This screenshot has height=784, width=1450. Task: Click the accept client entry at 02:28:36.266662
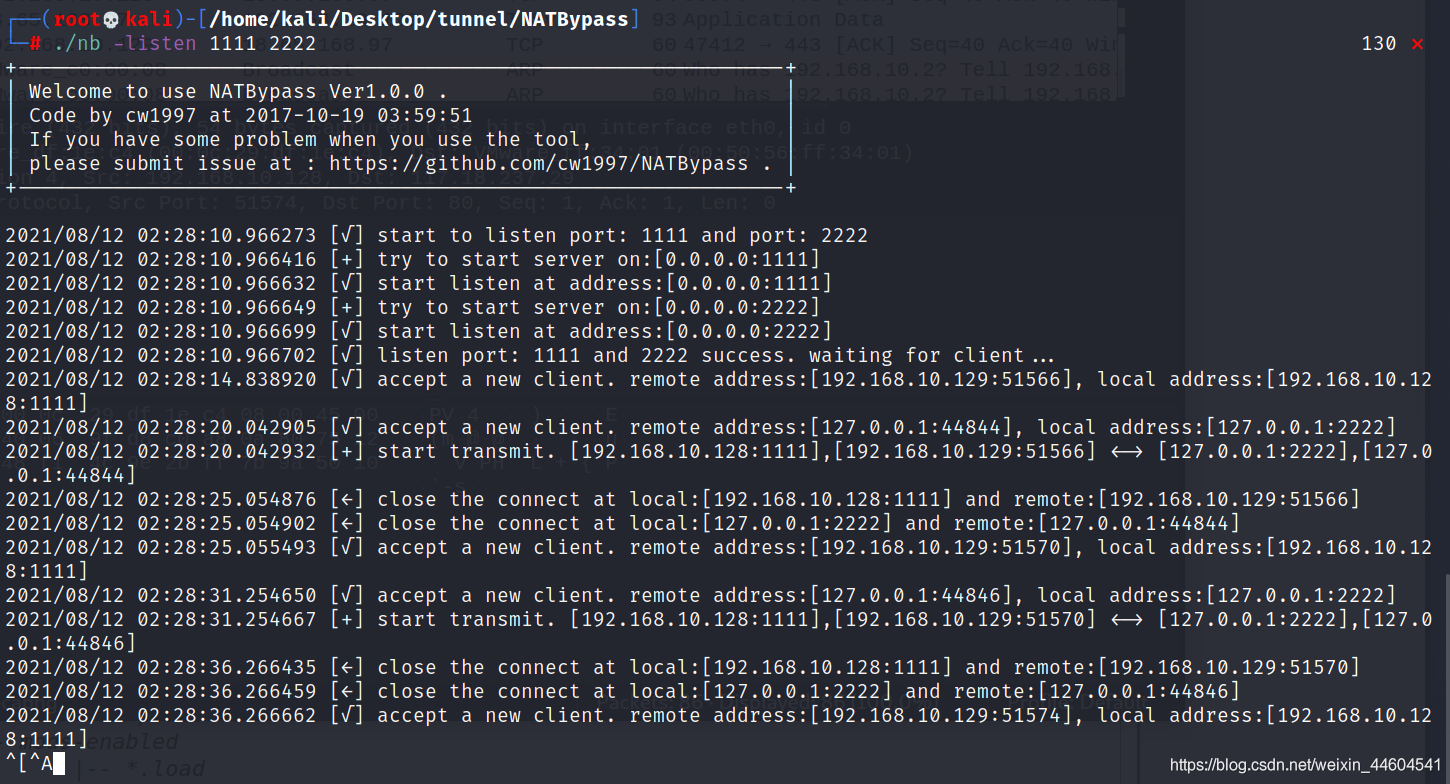click(x=719, y=728)
